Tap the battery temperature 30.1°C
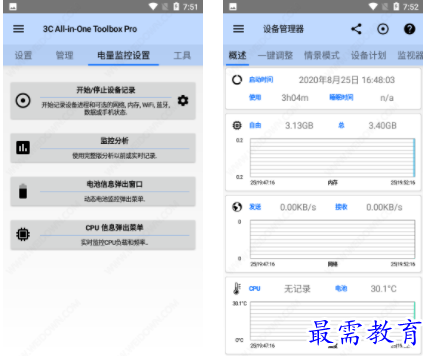430x364 pixels. 384,289
